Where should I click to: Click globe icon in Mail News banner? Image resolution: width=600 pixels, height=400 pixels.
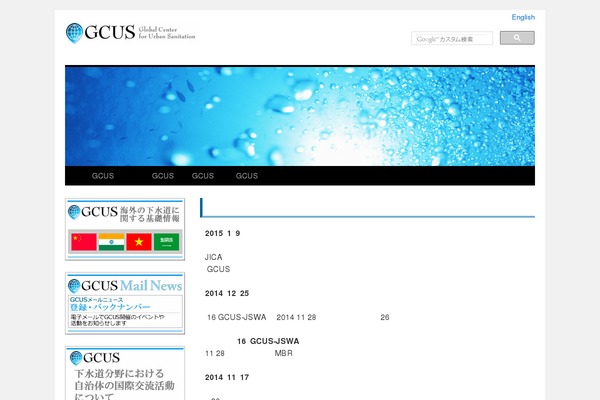[x=74, y=286]
